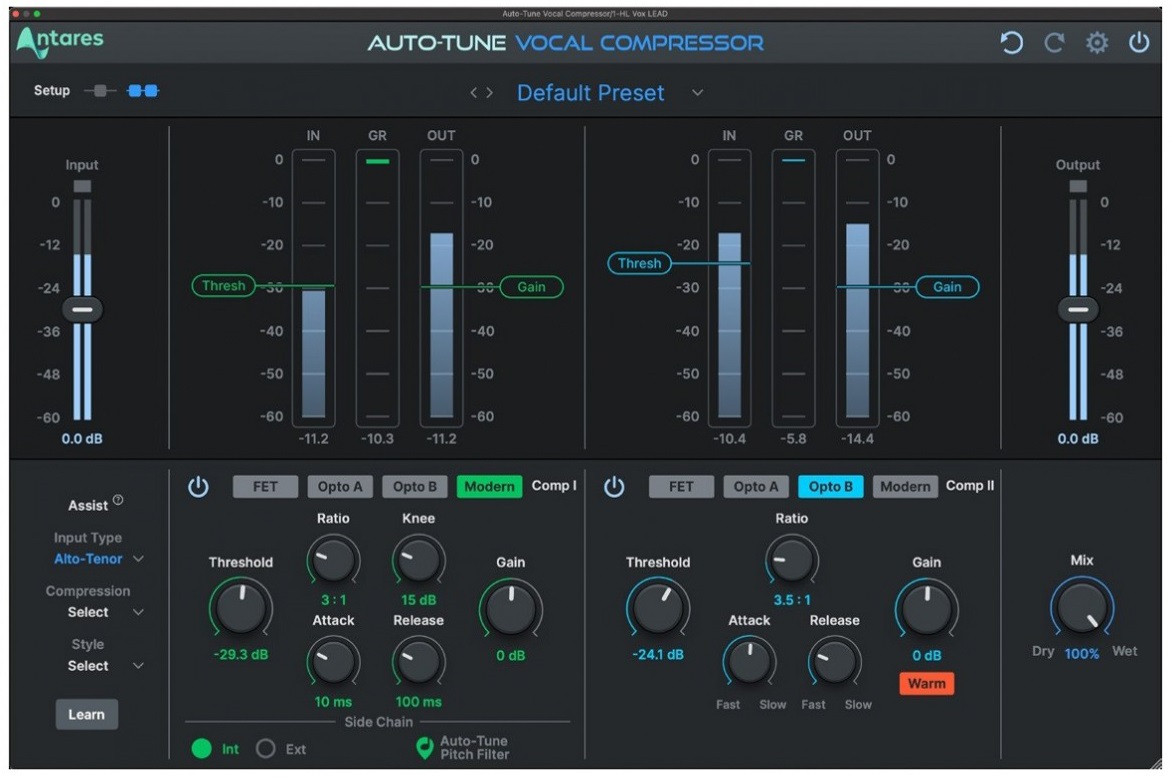Click Comp I Knee knob
Screen dimensions: 1172x777
[419, 560]
